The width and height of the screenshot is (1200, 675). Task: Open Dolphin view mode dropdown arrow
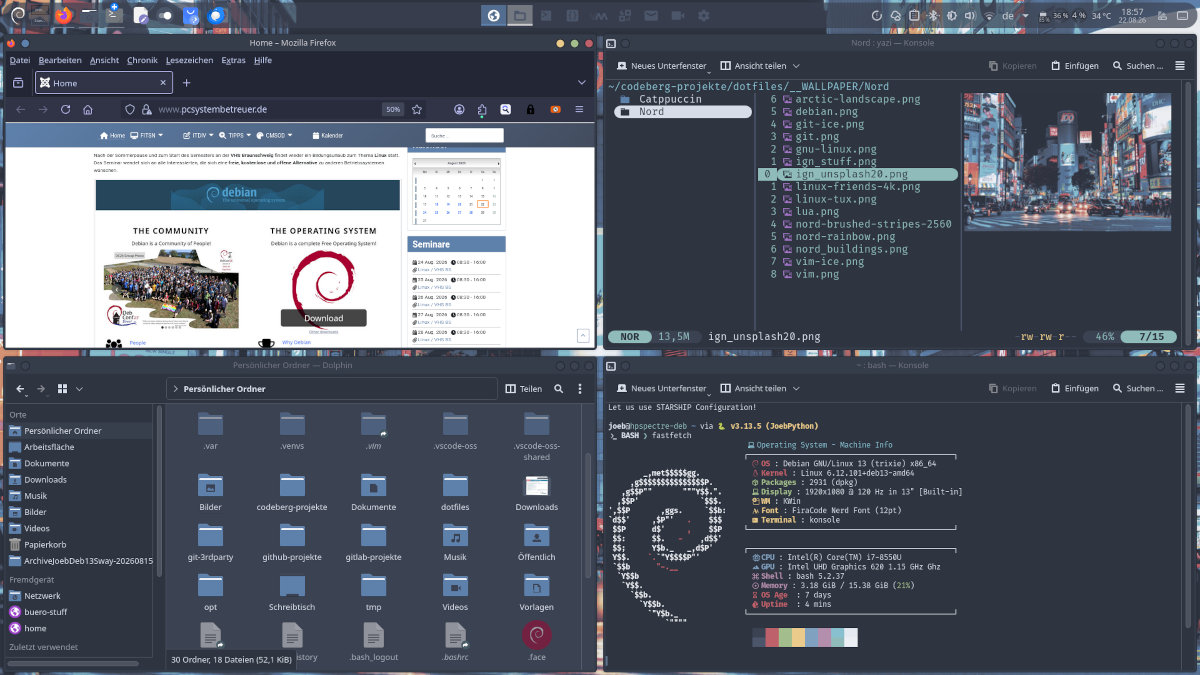pyautogui.click(x=79, y=388)
